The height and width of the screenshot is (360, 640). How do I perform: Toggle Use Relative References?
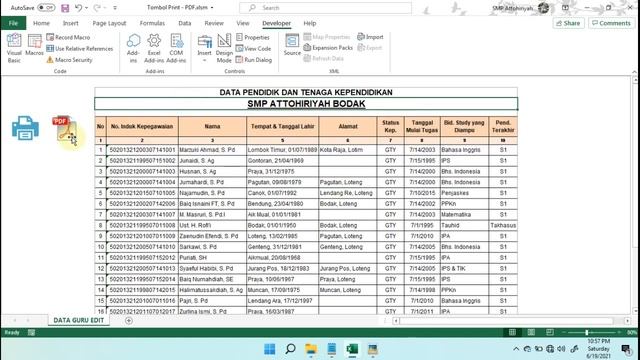(80, 49)
